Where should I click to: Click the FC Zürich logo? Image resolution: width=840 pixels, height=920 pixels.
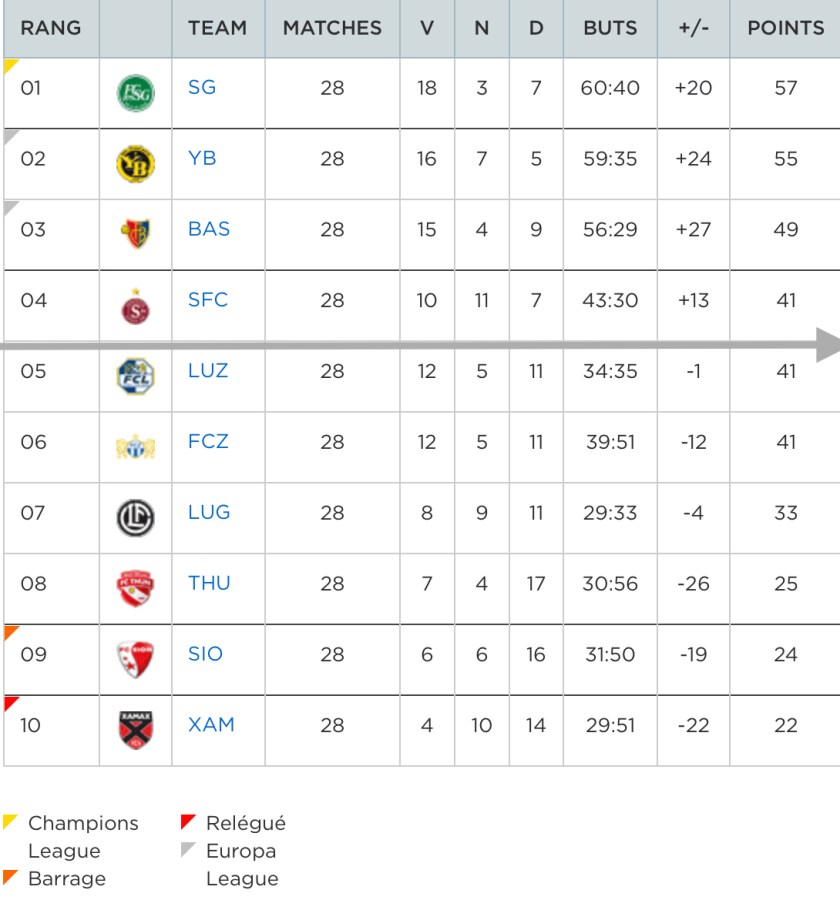coord(135,446)
